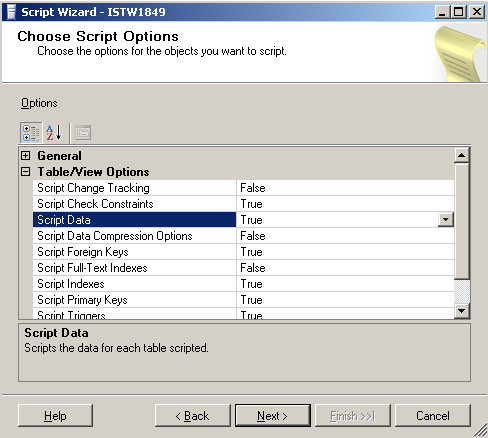Image resolution: width=488 pixels, height=438 pixels.
Task: Open Help for the wizard
Action: tap(55, 416)
